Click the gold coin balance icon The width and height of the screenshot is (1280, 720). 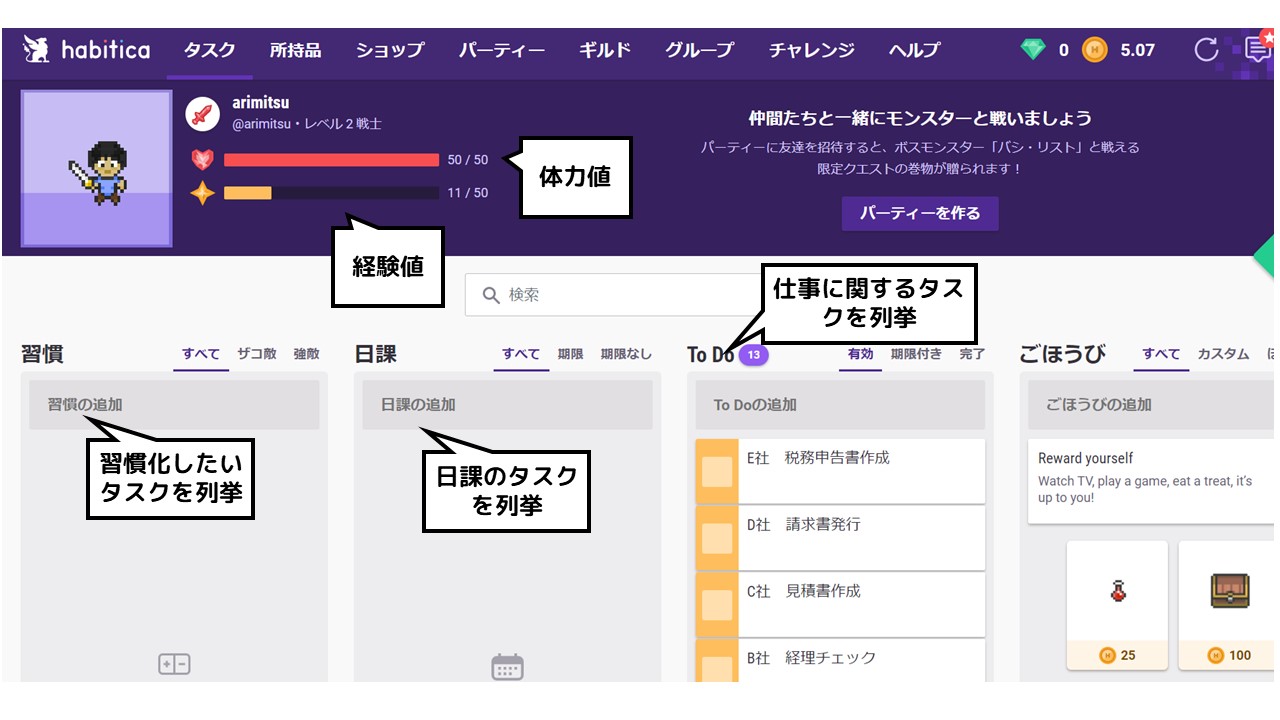[x=1095, y=49]
